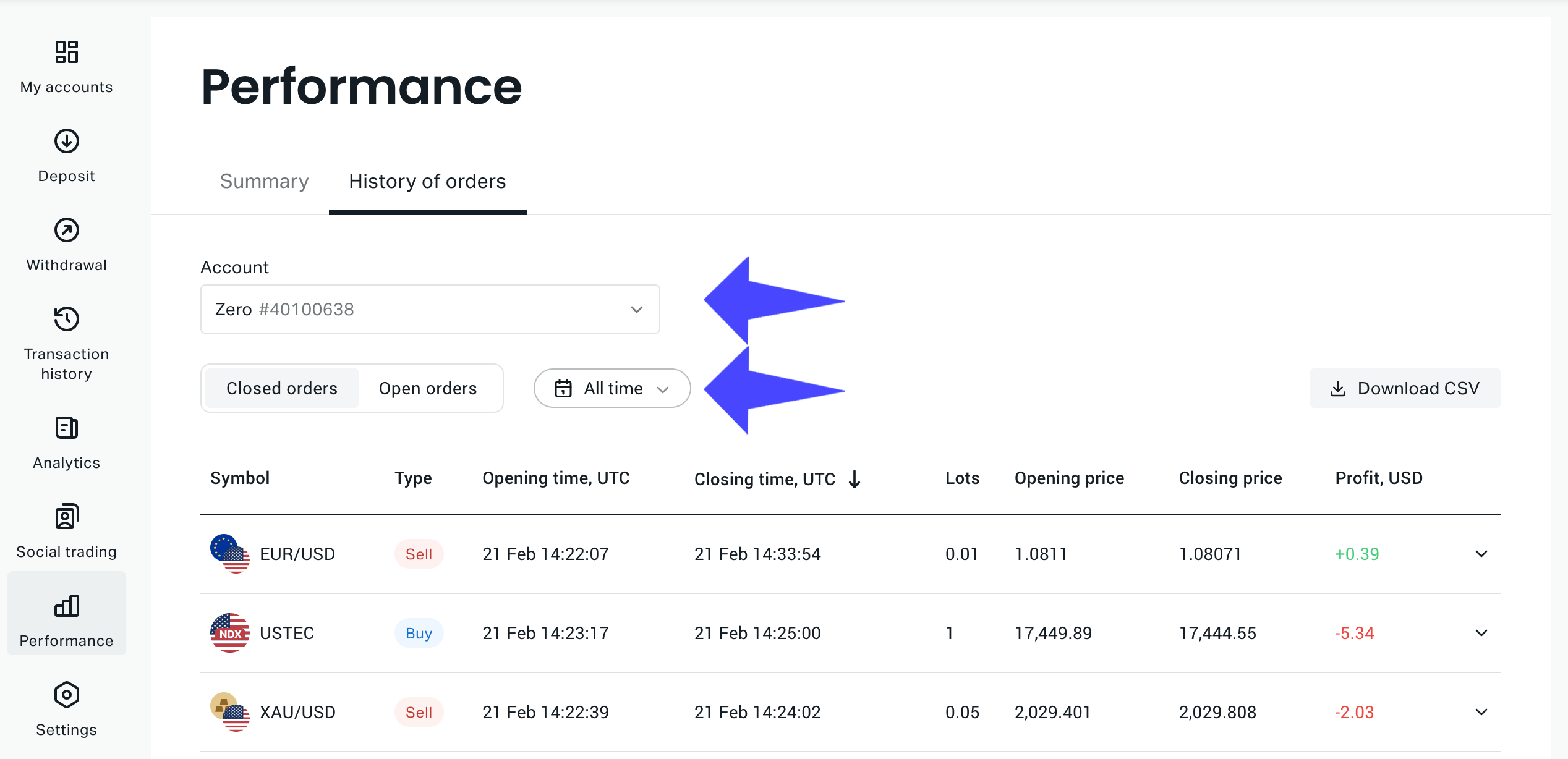Screen dimensions: 1568x759
Task: Select the Deposit icon in sidebar
Action: pyautogui.click(x=66, y=141)
